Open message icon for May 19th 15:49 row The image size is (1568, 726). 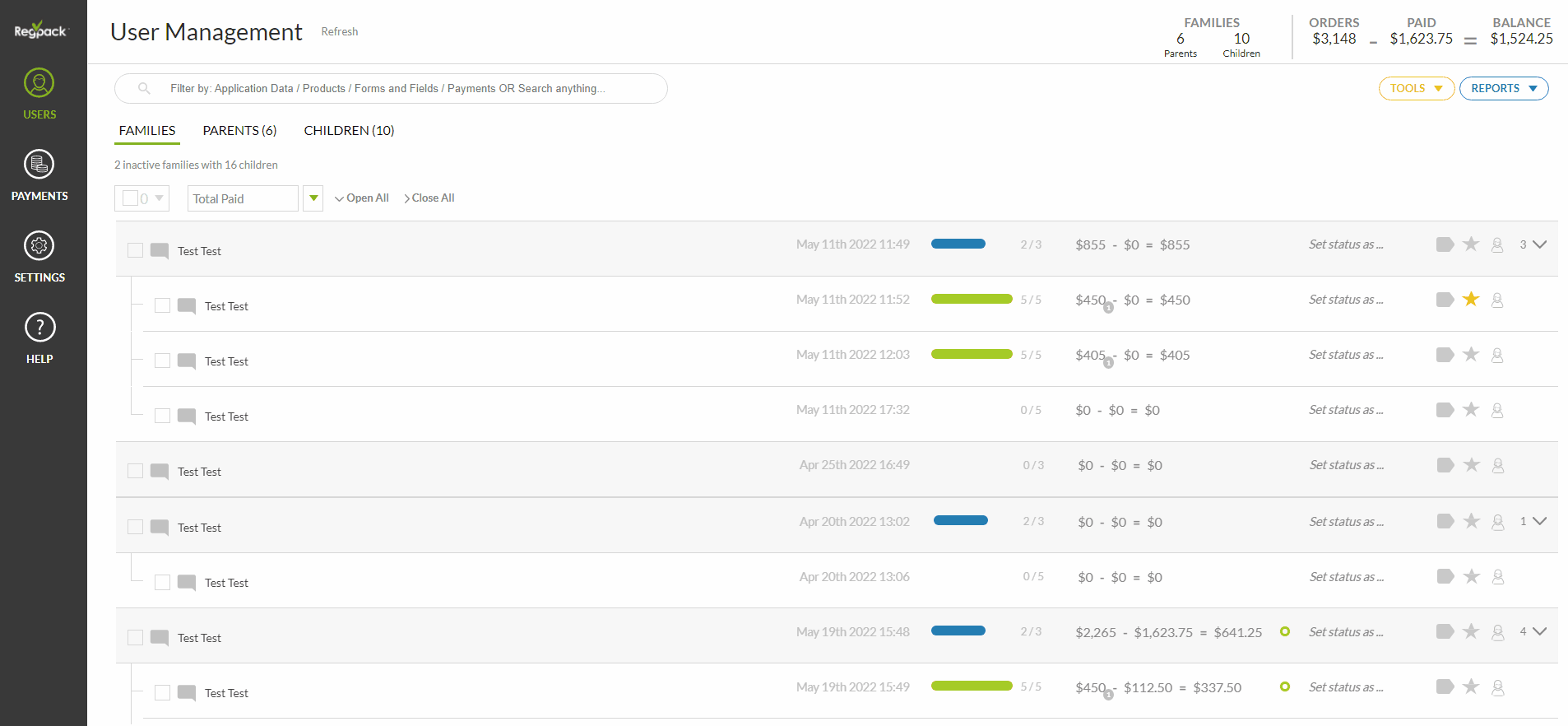pos(187,693)
